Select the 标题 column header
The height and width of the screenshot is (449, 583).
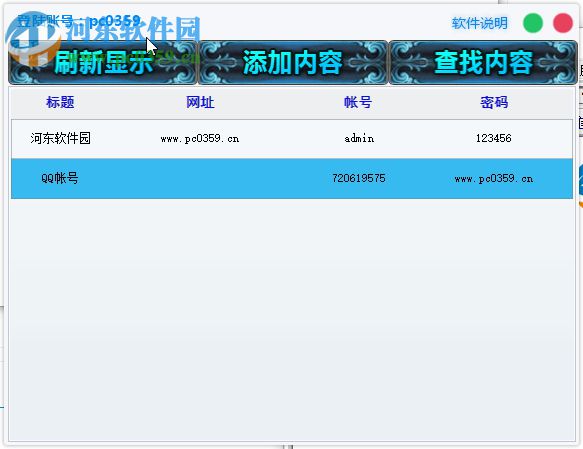pos(60,102)
